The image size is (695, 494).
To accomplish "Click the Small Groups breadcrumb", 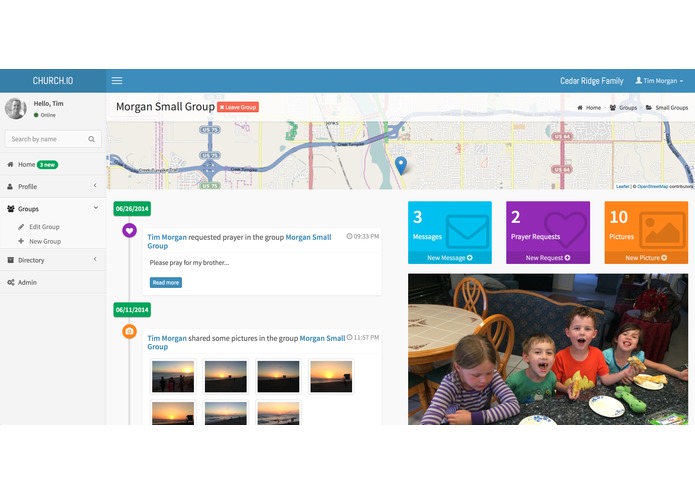I will pos(672,108).
